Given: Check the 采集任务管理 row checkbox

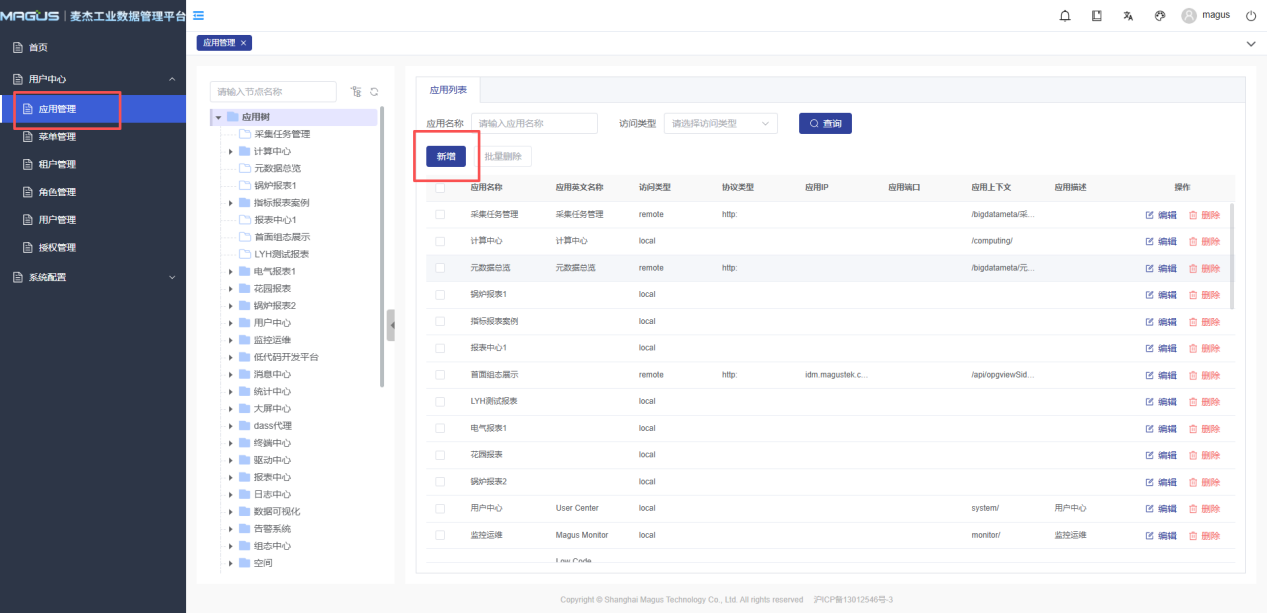Looking at the screenshot, I should pos(440,214).
